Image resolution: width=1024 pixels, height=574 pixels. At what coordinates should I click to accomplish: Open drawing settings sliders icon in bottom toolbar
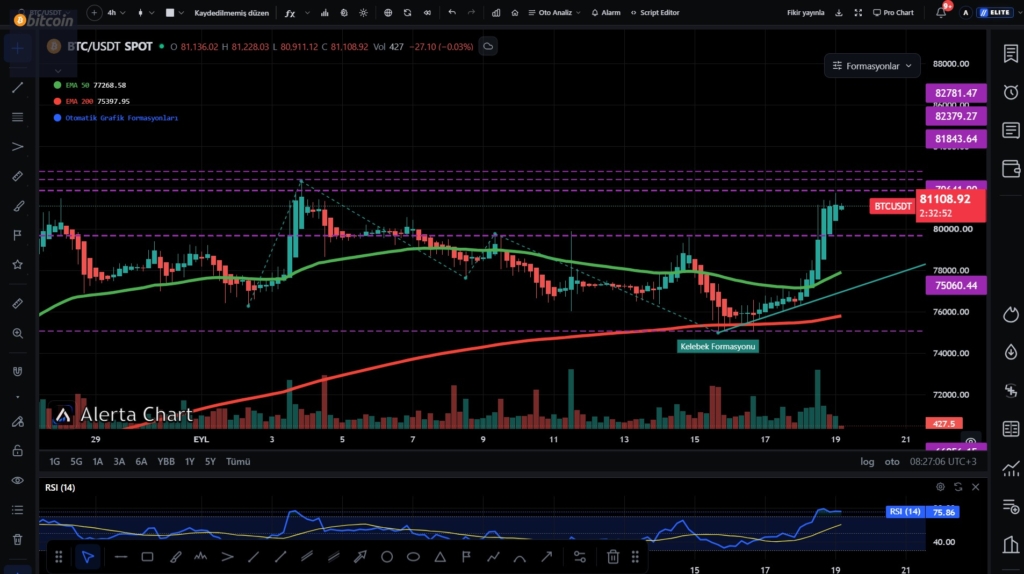(579, 557)
